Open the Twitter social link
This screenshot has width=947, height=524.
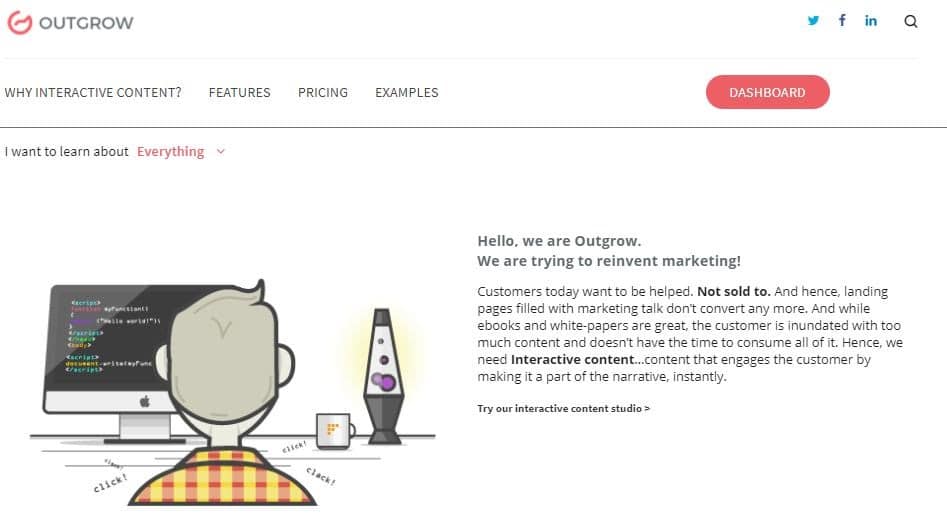point(813,21)
